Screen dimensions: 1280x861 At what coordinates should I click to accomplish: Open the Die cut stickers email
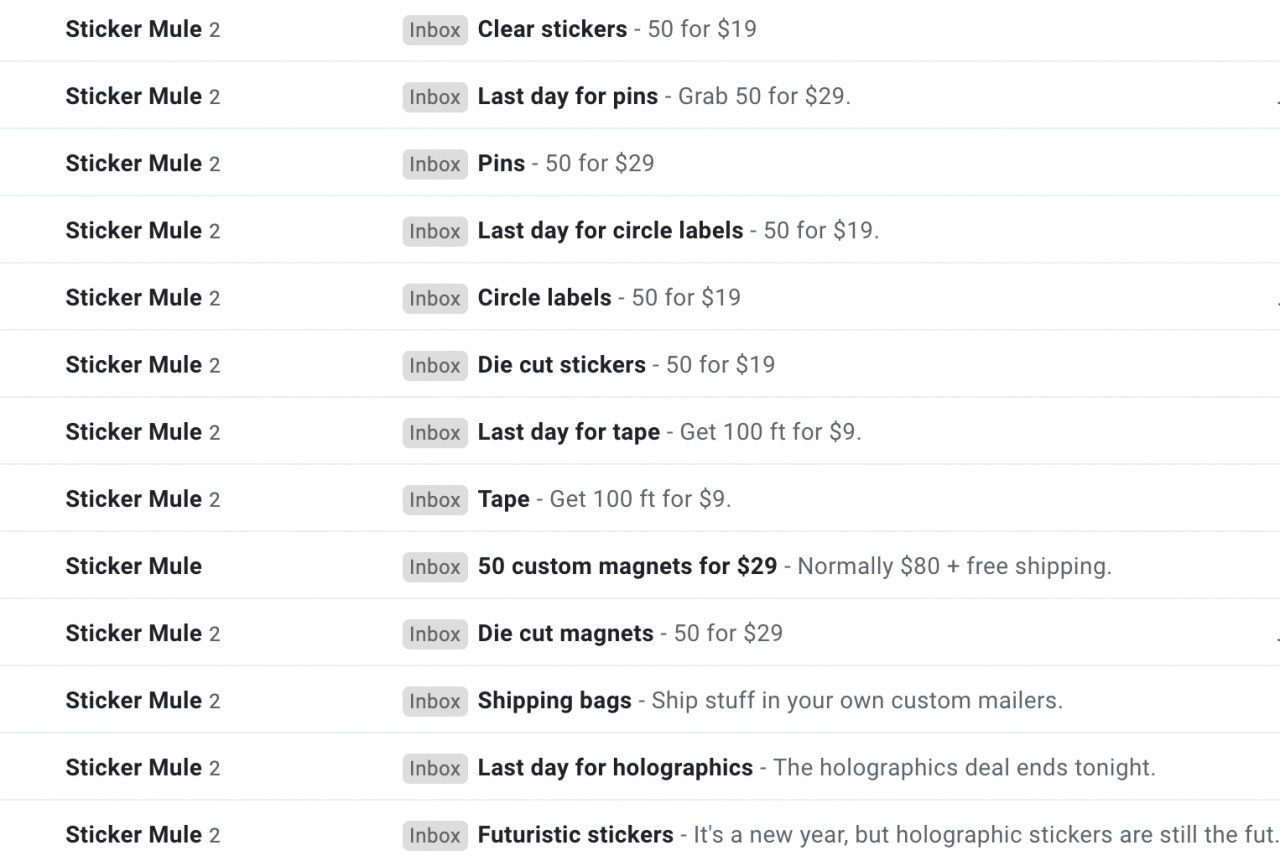(x=640, y=364)
